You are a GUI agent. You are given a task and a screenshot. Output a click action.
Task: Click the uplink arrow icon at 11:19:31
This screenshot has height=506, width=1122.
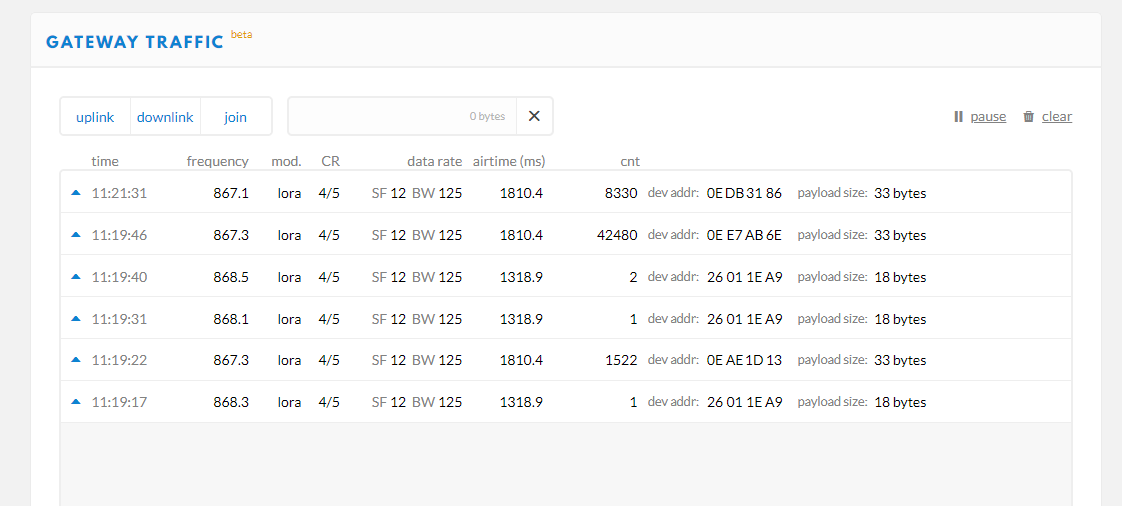click(76, 318)
